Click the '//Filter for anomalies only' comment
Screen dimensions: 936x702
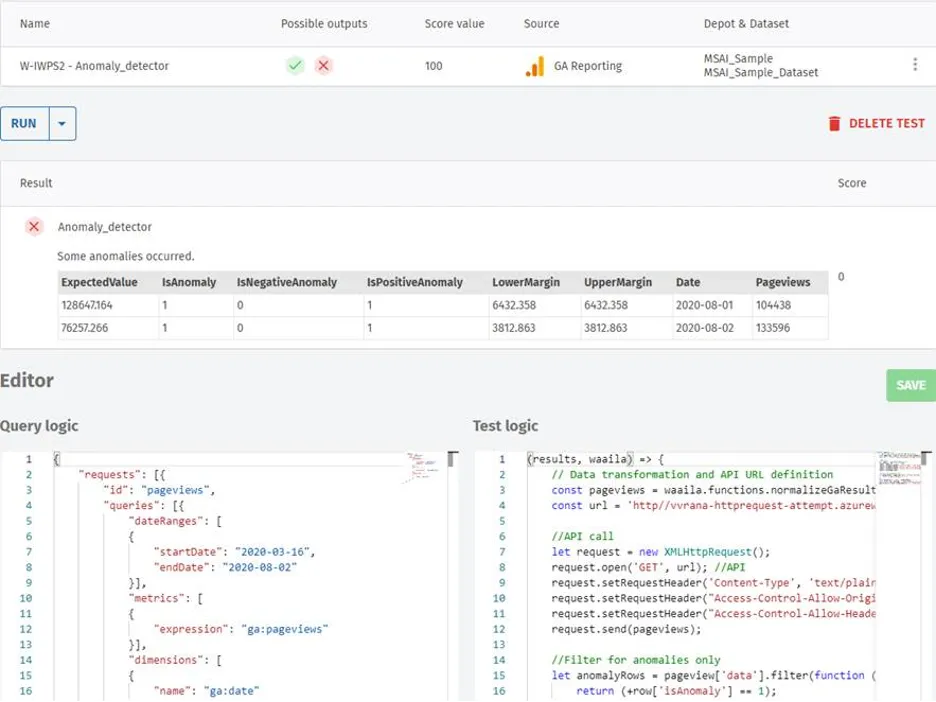click(x=636, y=660)
